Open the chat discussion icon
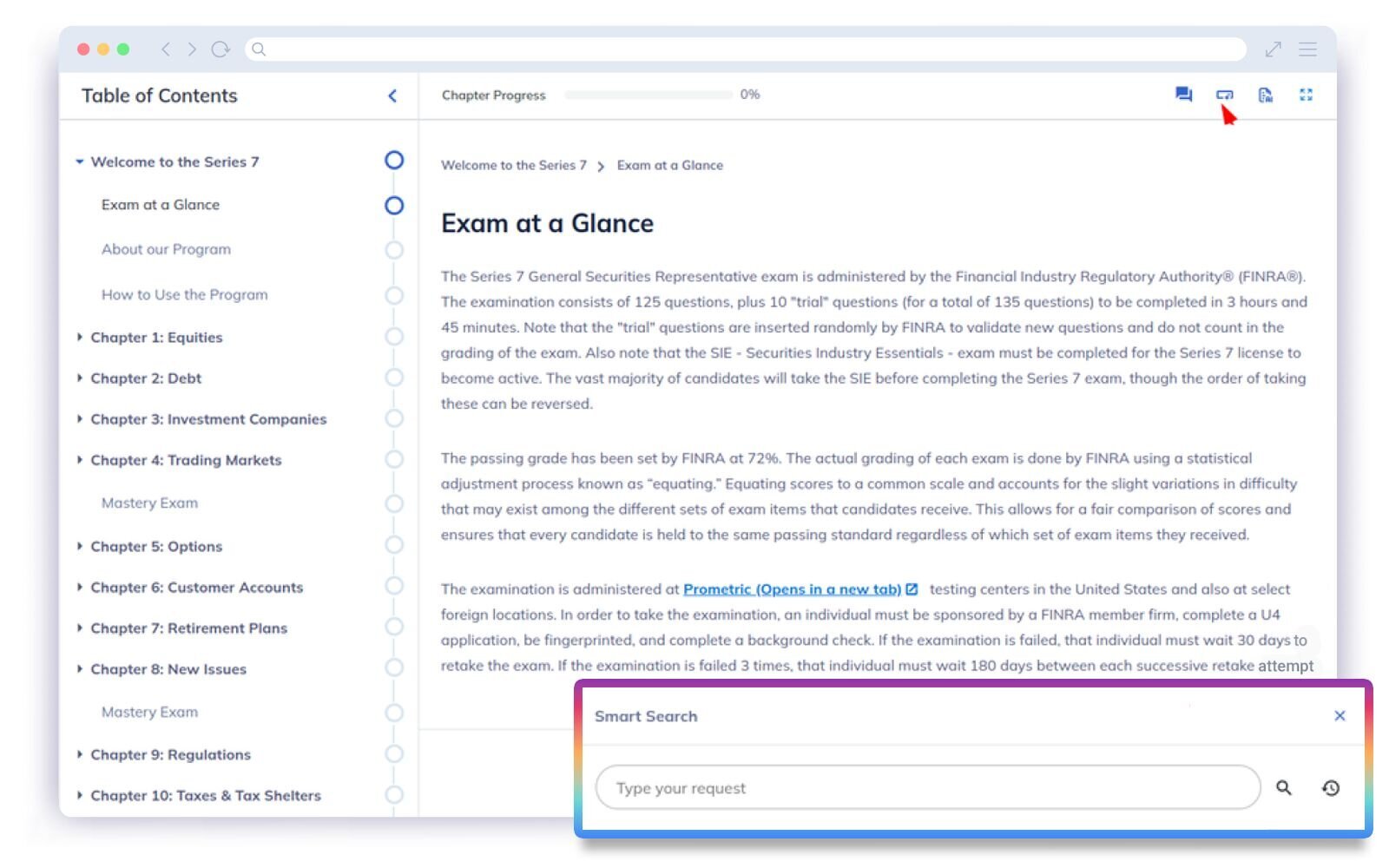 coord(1183,95)
